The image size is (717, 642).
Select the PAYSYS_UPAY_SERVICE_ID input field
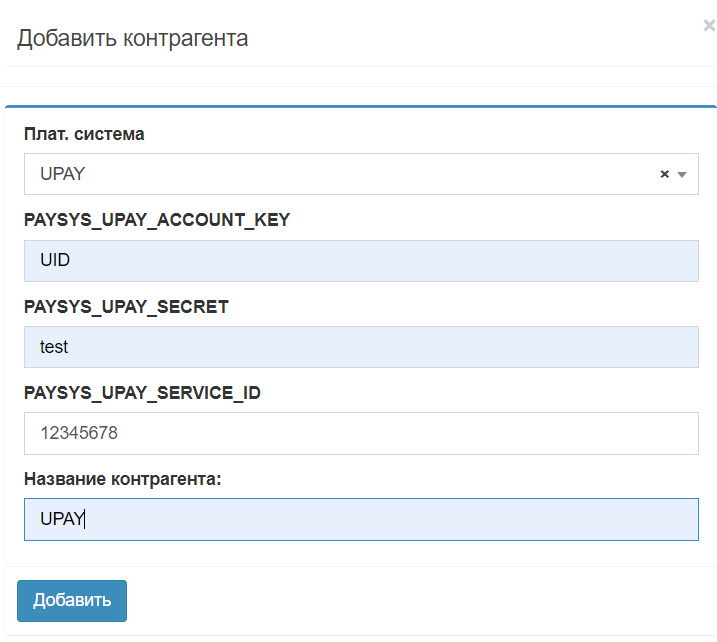point(360,433)
